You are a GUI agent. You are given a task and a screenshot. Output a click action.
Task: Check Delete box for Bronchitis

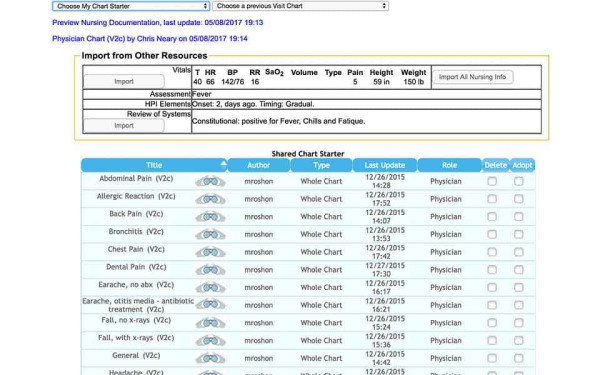pyautogui.click(x=492, y=234)
